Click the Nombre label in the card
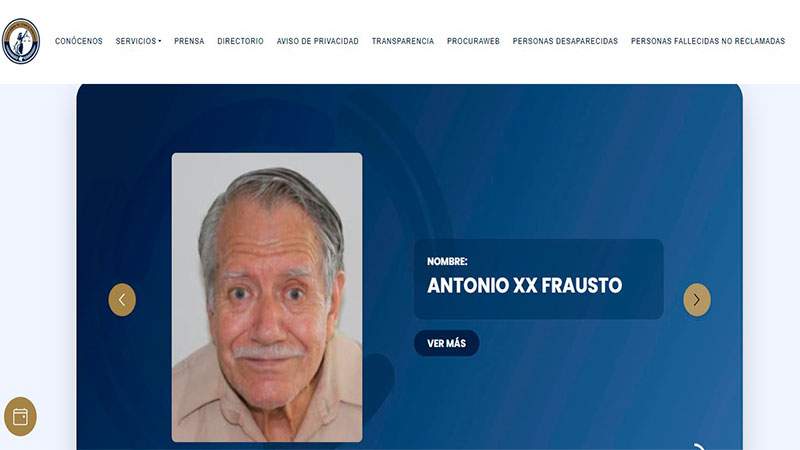Screen dimensions: 800x450 [x=447, y=261]
